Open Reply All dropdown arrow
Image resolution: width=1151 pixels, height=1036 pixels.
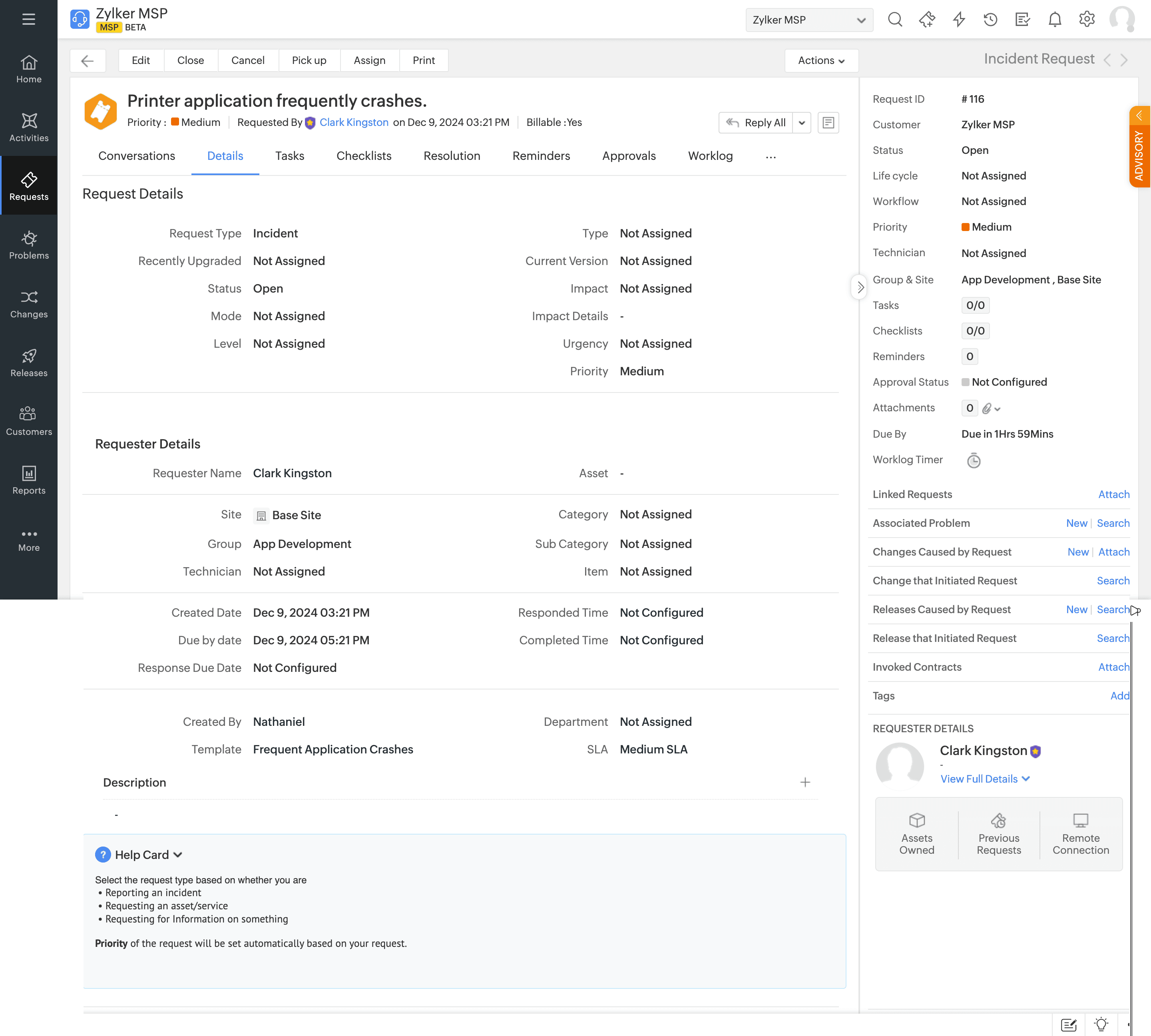point(801,123)
